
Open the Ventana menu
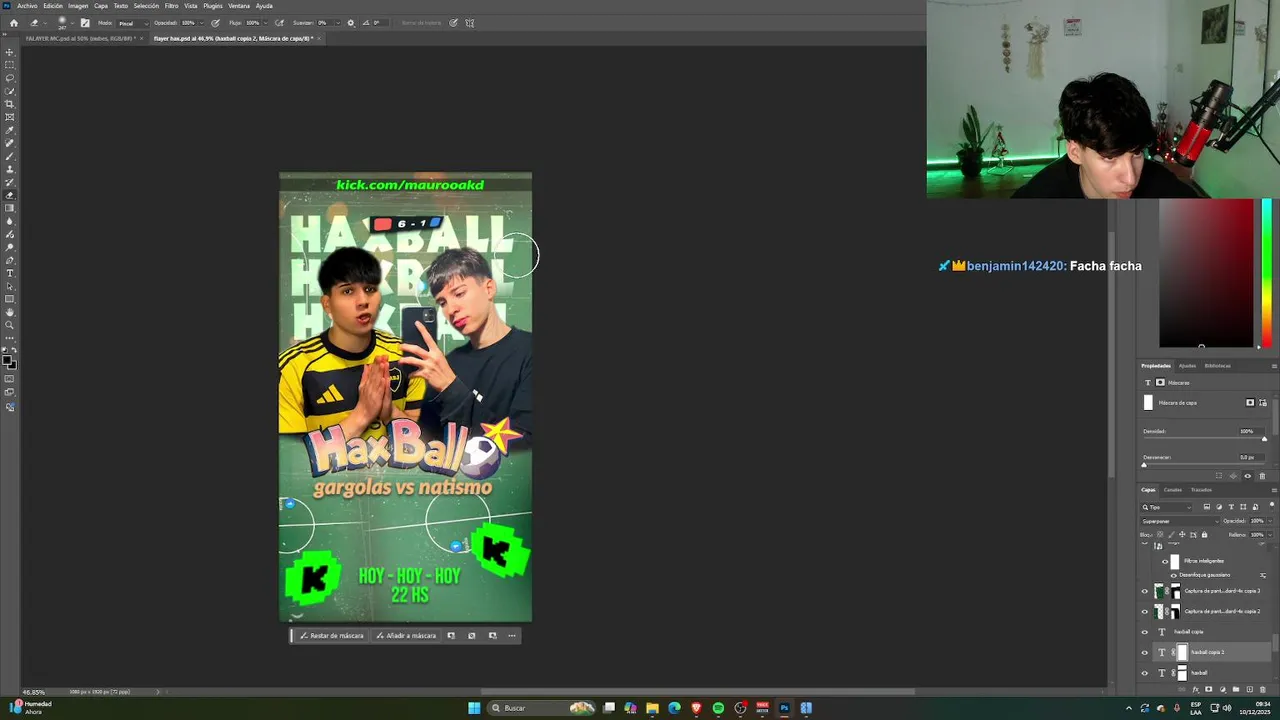pos(239,6)
